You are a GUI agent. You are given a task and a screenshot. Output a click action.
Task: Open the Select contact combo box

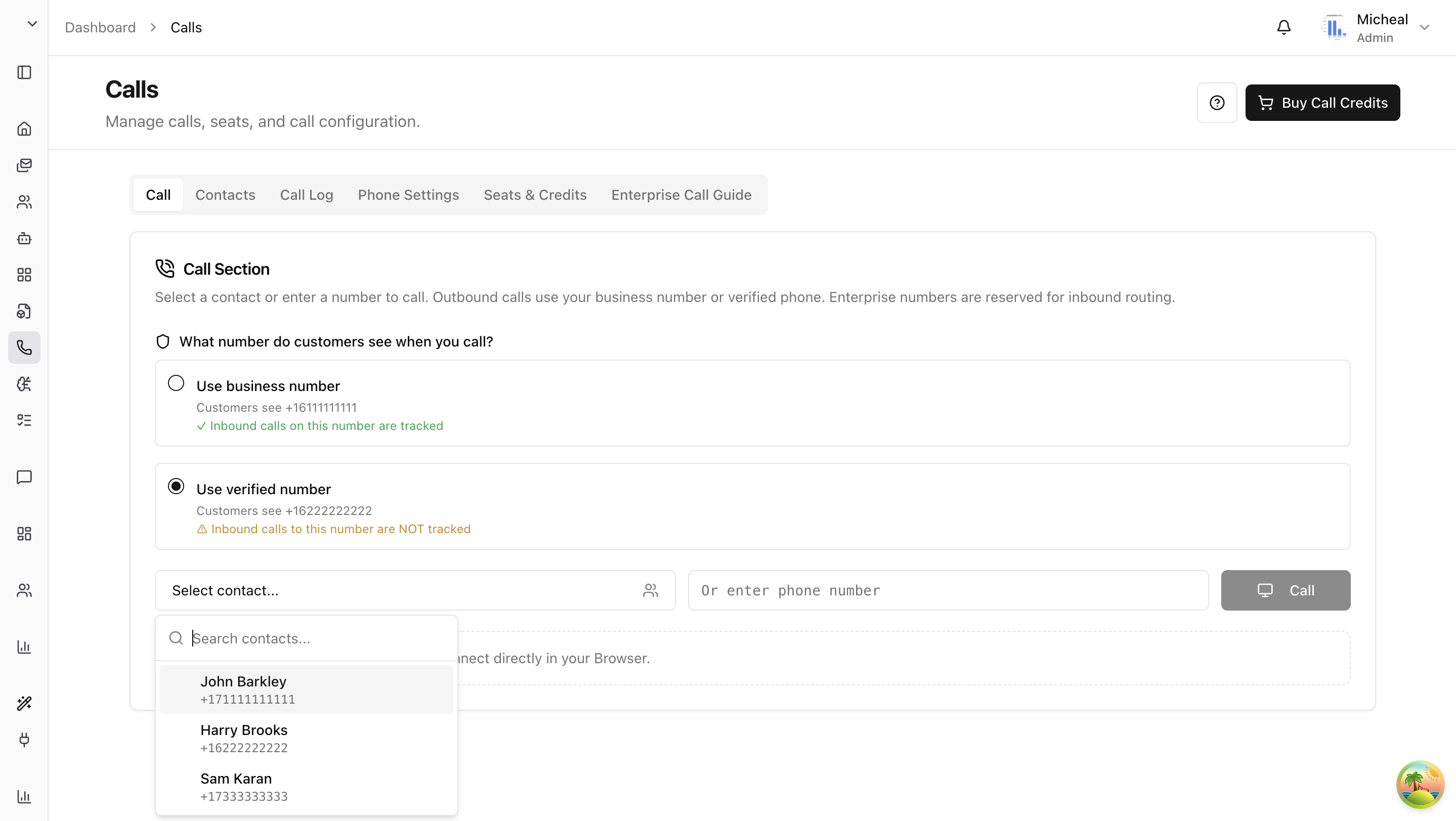(415, 590)
